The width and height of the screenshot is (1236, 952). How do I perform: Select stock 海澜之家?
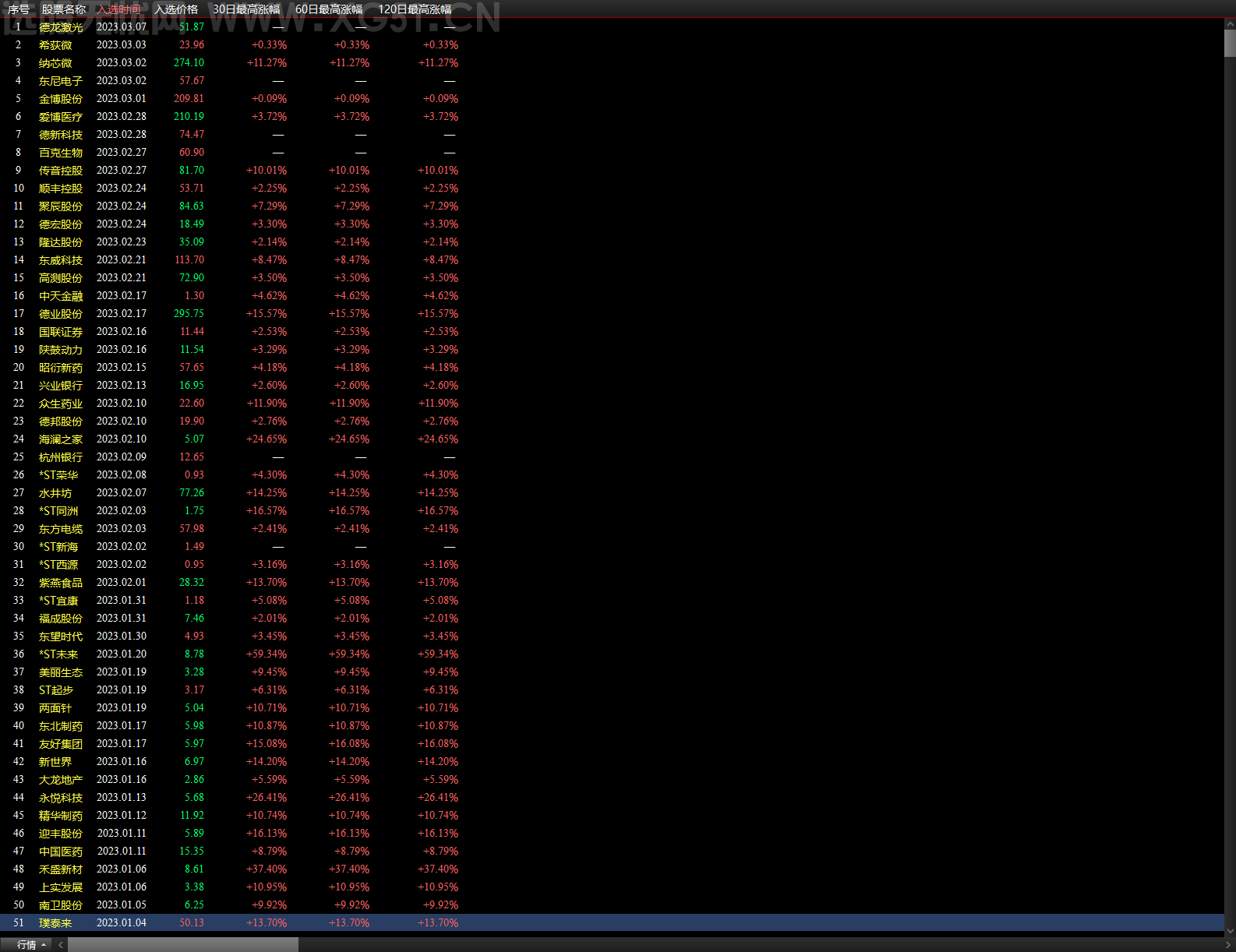click(61, 439)
